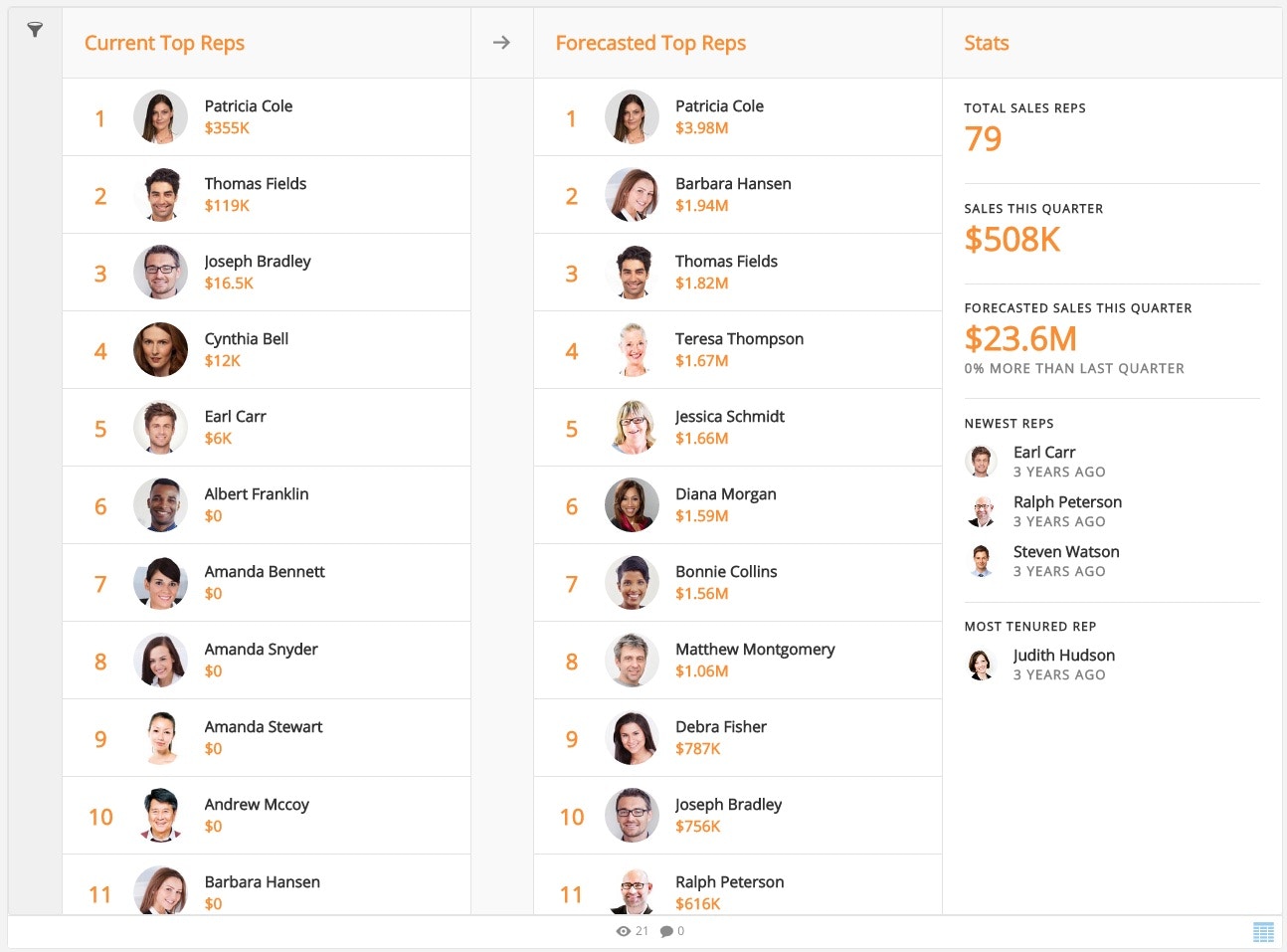The image size is (1287, 952).
Task: Click the Current Top Reps header
Action: [164, 43]
